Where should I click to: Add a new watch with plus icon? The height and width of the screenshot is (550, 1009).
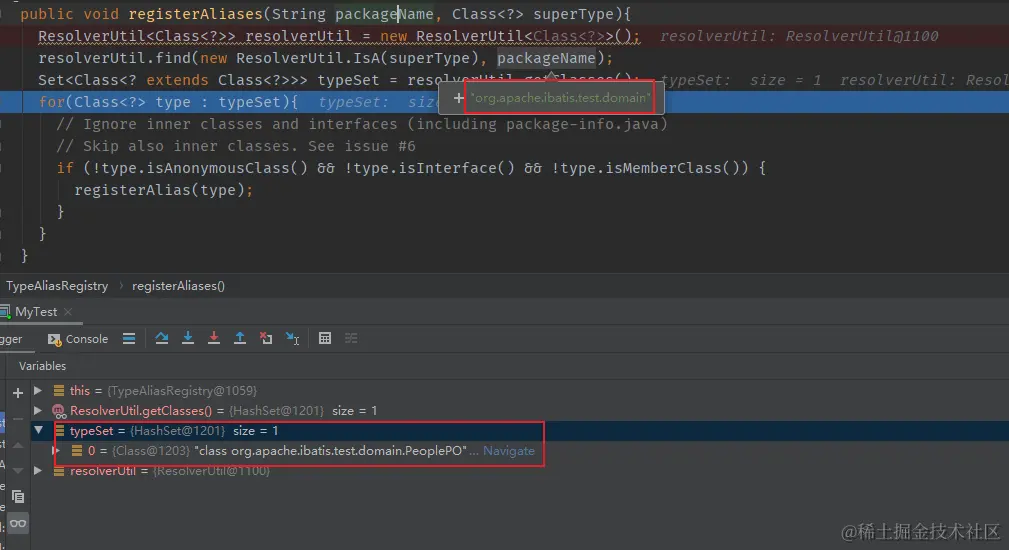pos(17,392)
